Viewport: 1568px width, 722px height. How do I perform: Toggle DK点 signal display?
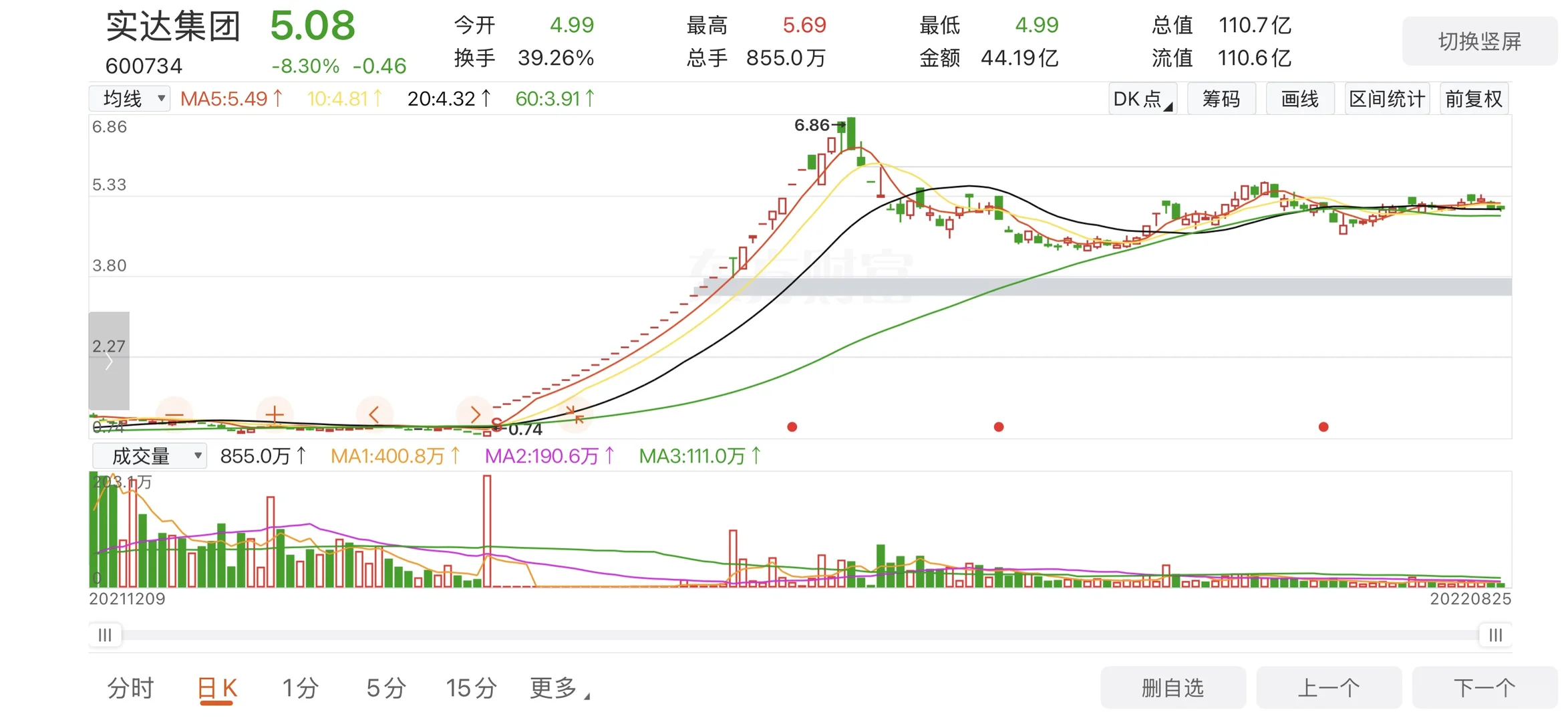coord(1142,99)
